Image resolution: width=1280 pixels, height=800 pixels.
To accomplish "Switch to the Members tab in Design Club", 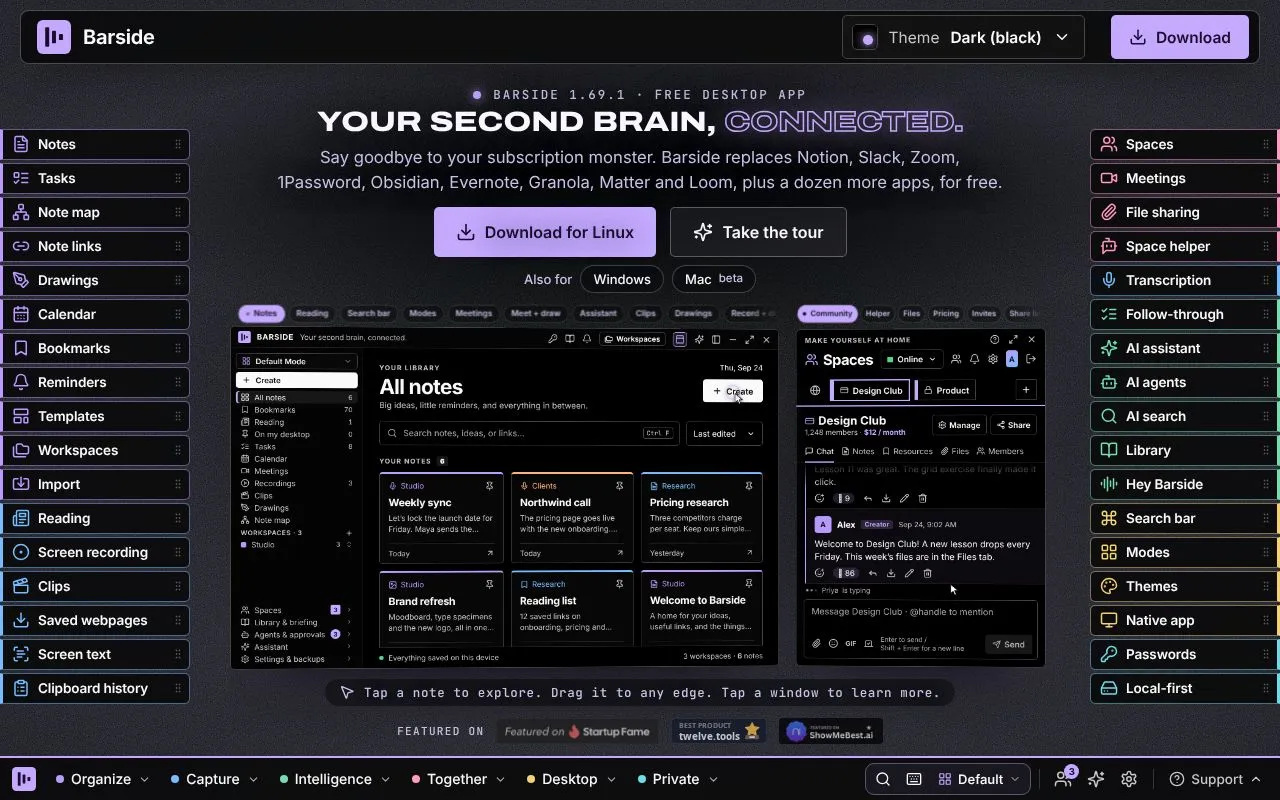I will [1000, 451].
